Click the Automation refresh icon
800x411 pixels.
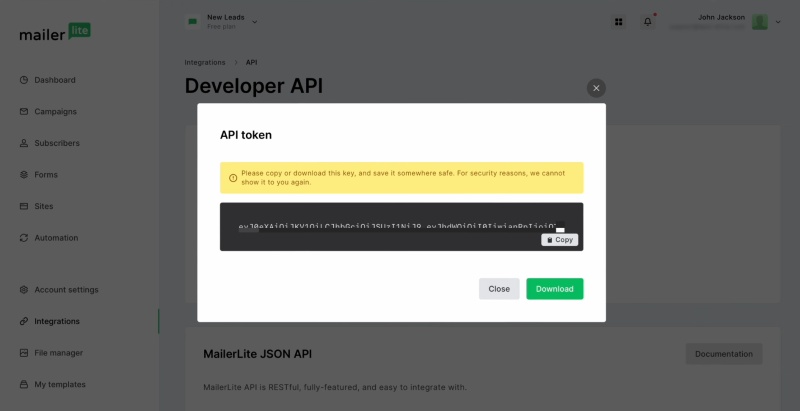point(24,238)
